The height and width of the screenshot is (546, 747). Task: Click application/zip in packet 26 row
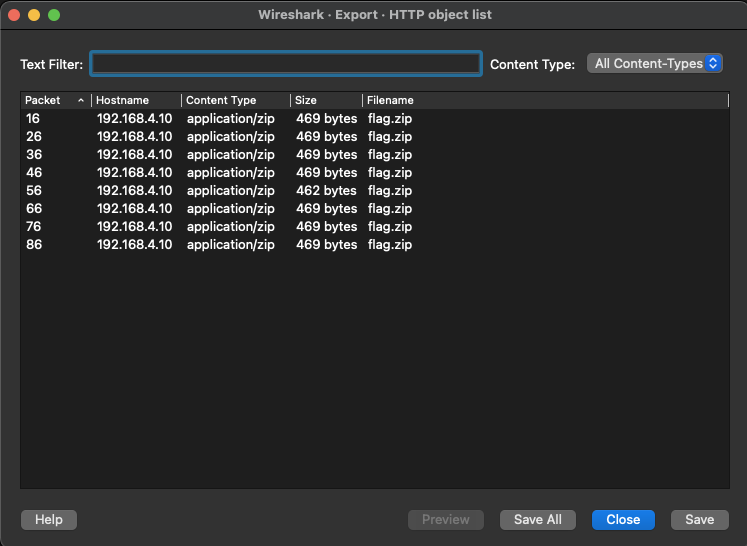click(x=231, y=137)
